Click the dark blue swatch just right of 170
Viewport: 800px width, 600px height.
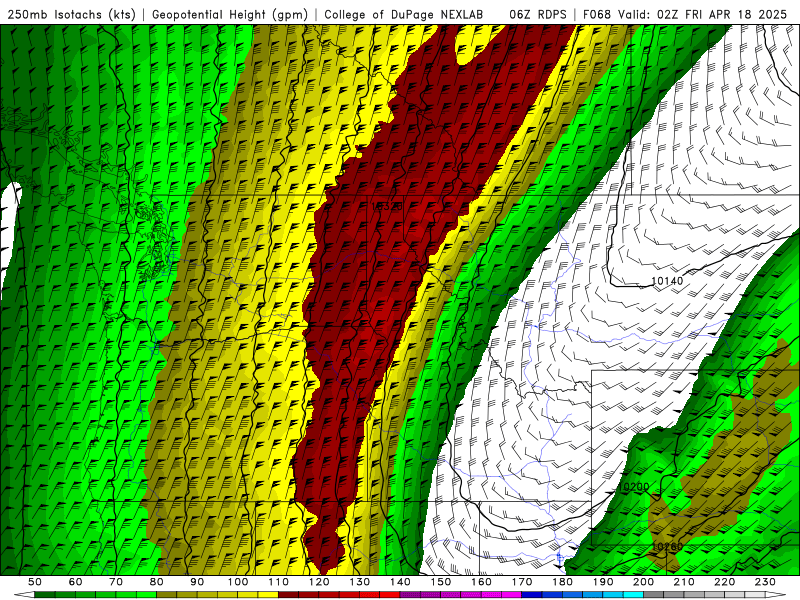point(532,595)
